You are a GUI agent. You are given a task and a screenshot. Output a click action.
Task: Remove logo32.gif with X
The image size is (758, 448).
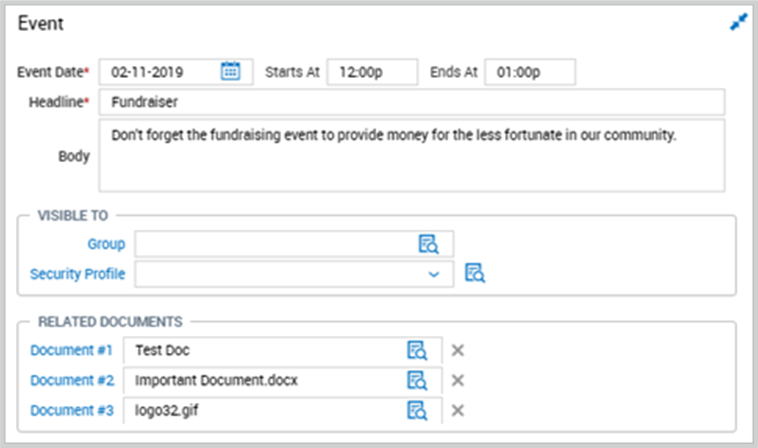point(458,410)
